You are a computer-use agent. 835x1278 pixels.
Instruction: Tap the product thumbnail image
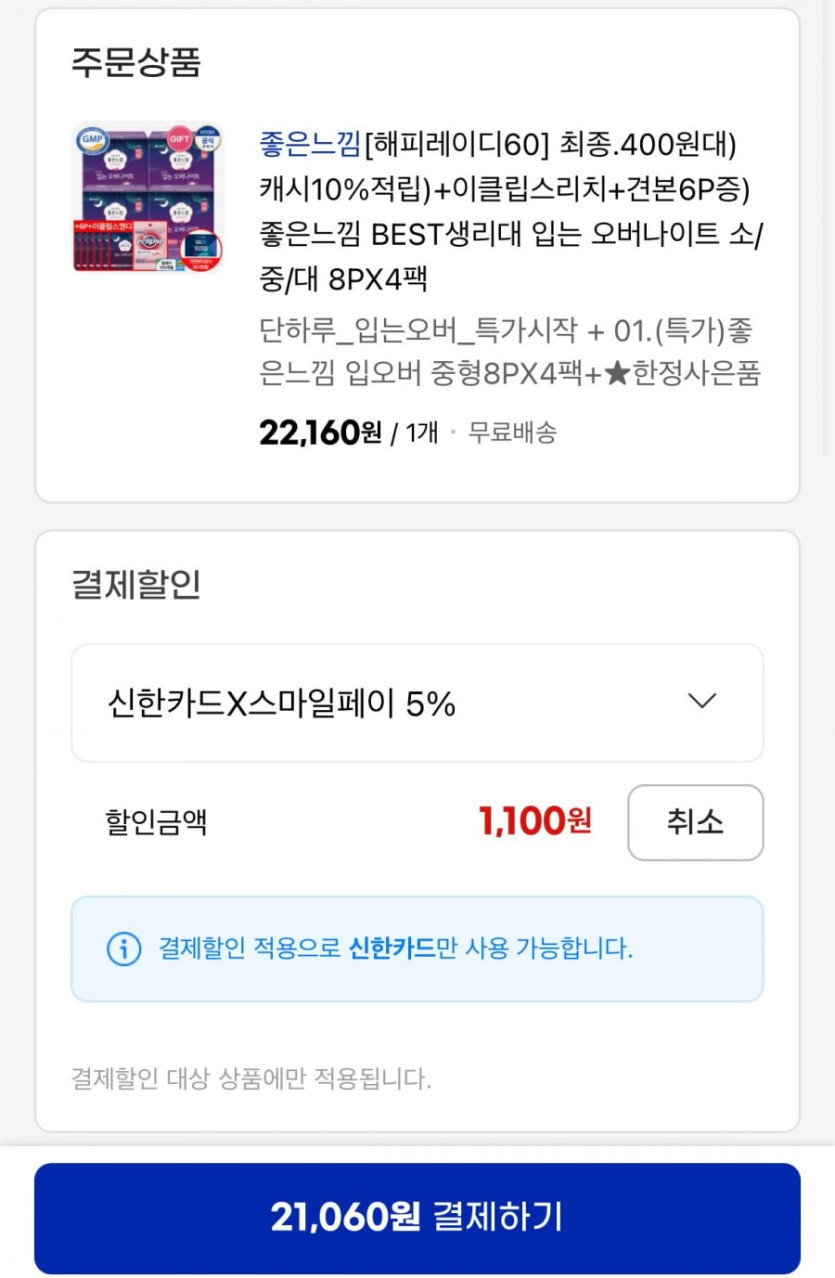point(148,197)
